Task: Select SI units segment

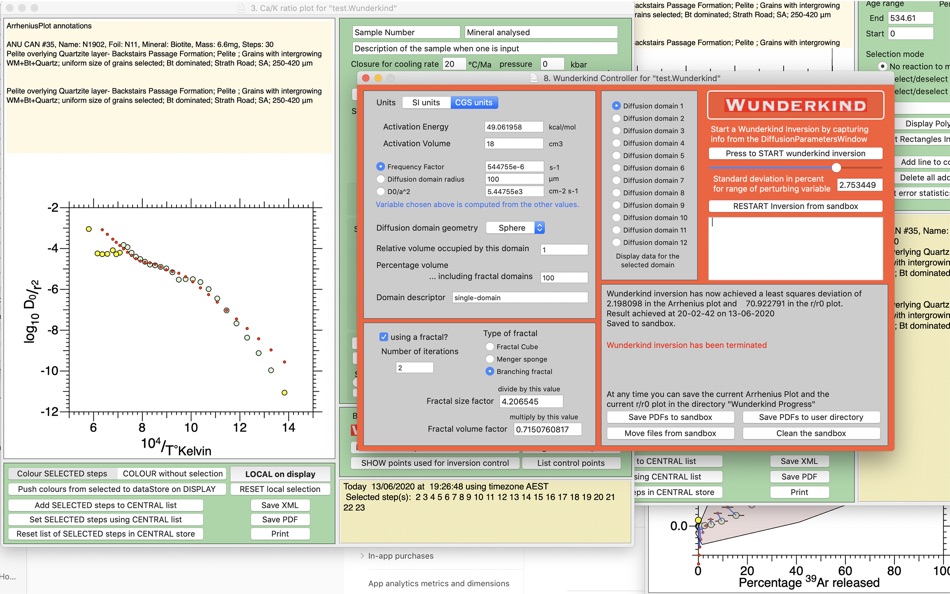Action: tap(426, 102)
